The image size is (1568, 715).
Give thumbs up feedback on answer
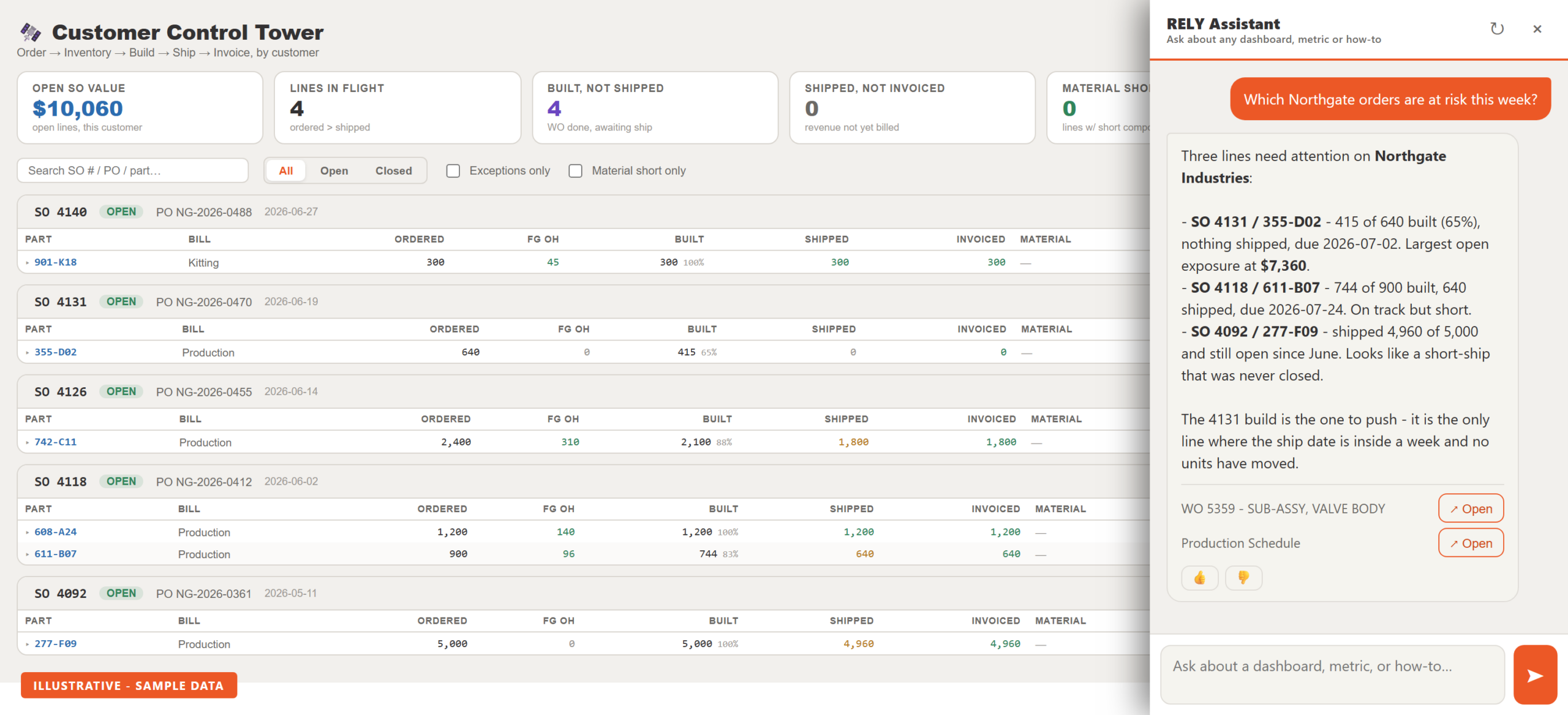point(1199,577)
